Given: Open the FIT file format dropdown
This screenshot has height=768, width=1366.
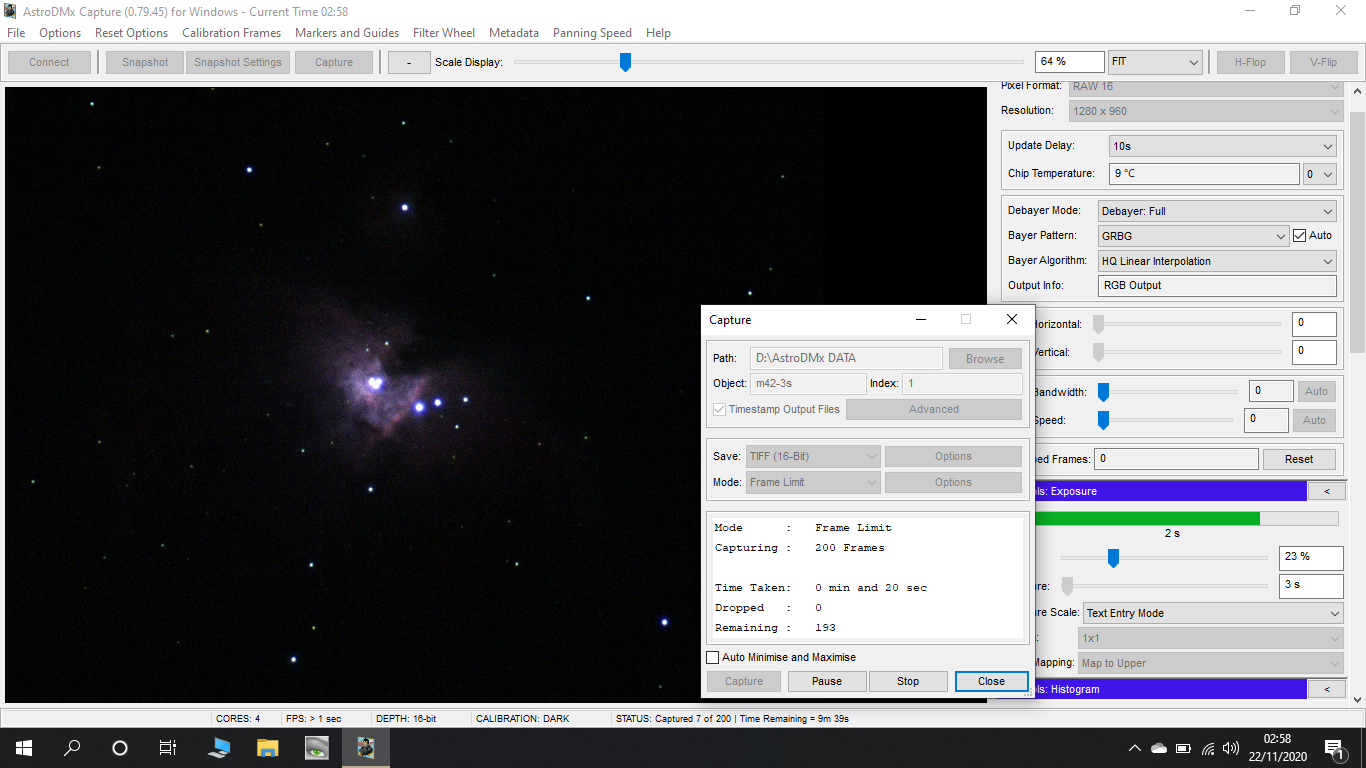Looking at the screenshot, I should point(1155,61).
